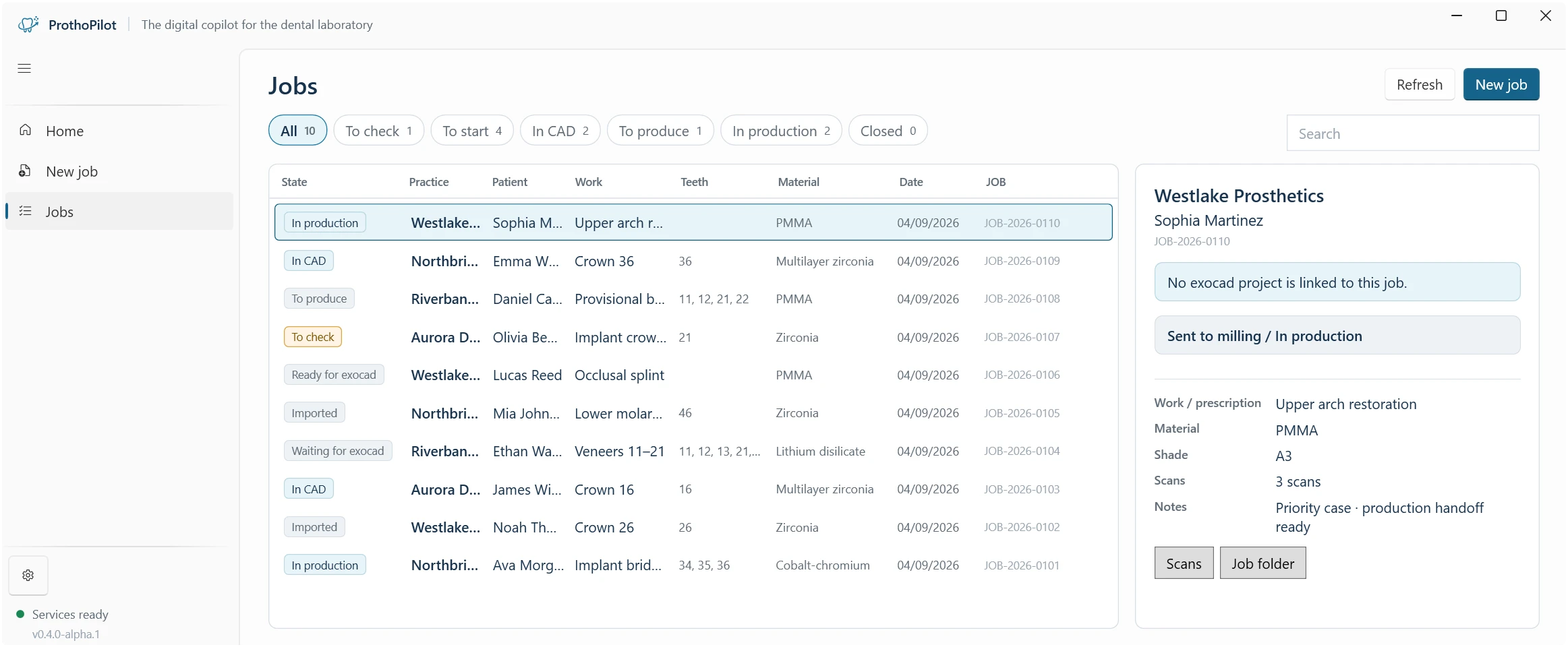Click the JOB column header
This screenshot has height=647, width=1568.
[995, 182]
